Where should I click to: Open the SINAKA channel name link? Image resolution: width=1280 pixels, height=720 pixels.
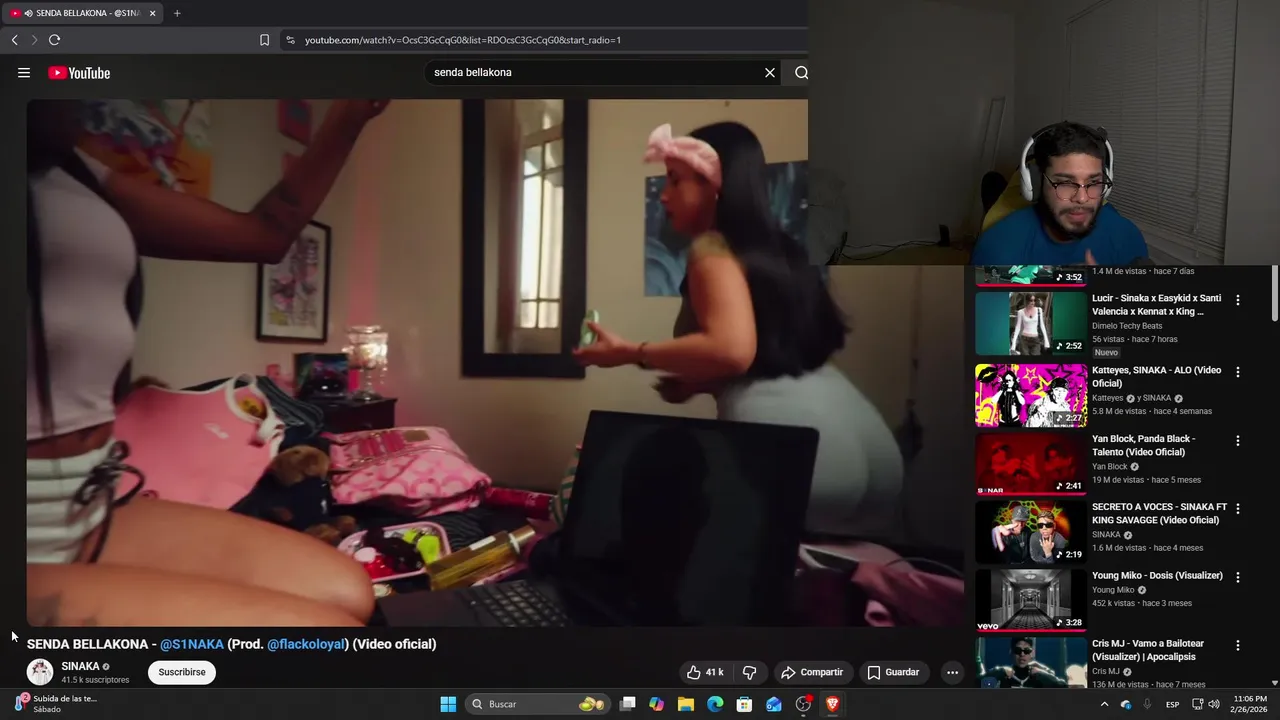[x=80, y=666]
